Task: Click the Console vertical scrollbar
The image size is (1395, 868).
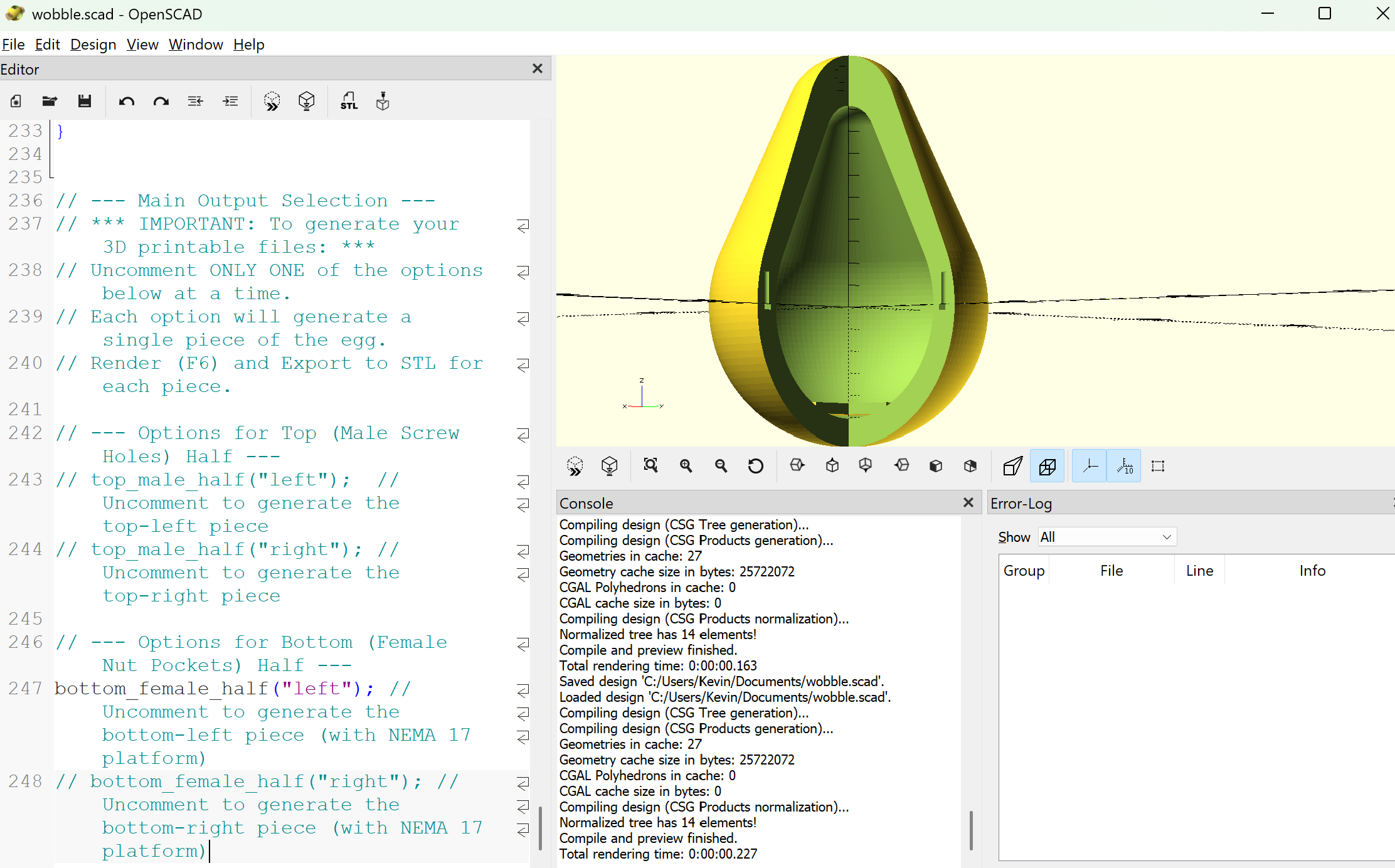Action: 971,830
